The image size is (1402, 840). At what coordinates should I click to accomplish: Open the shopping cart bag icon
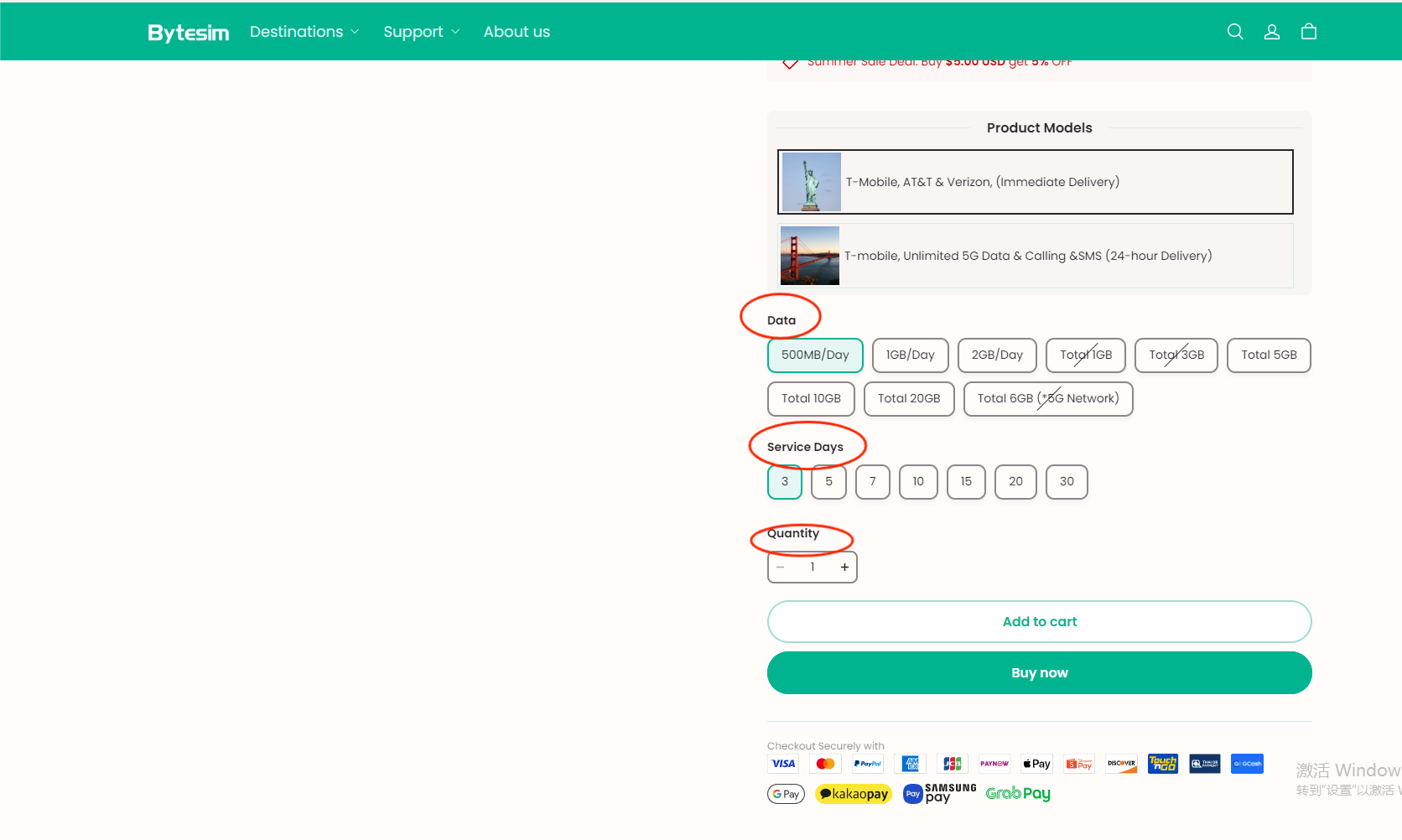click(1309, 32)
